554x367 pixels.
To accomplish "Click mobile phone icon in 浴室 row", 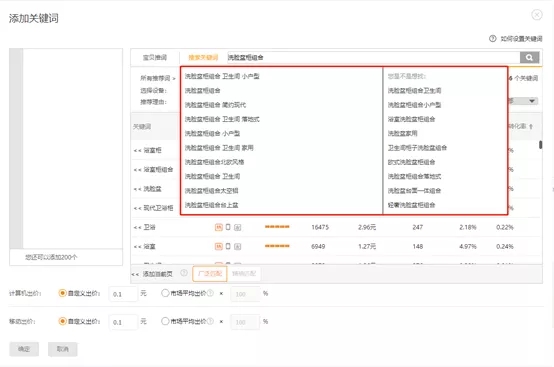I will 228,246.
